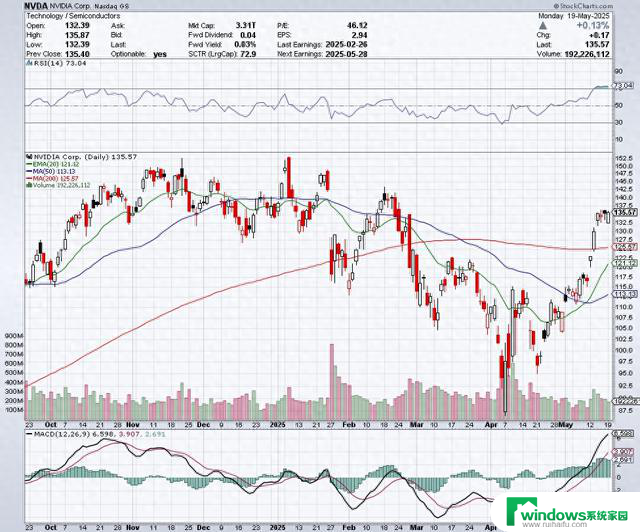This screenshot has width=640, height=532.
Task: Click the date 'Monday 19-May-2025'
Action: pyautogui.click(x=574, y=16)
